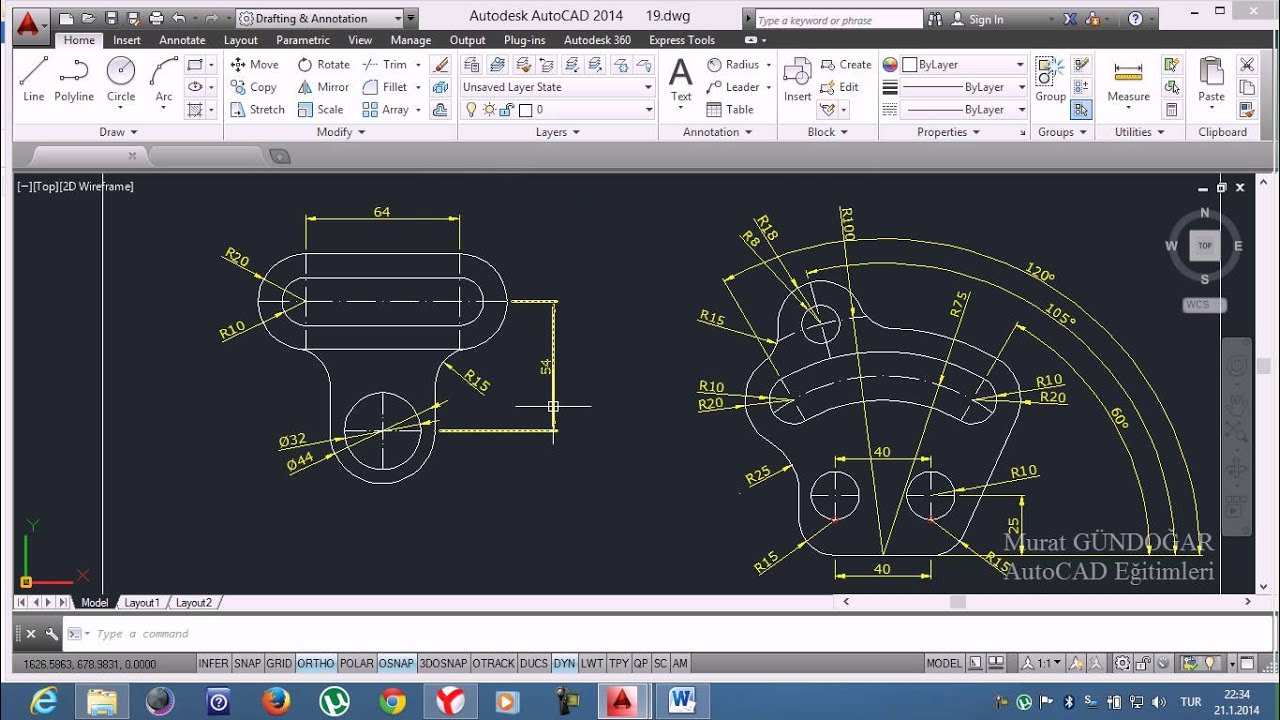Open the Layout1 tab
Viewport: 1280px width, 720px height.
pyautogui.click(x=141, y=603)
